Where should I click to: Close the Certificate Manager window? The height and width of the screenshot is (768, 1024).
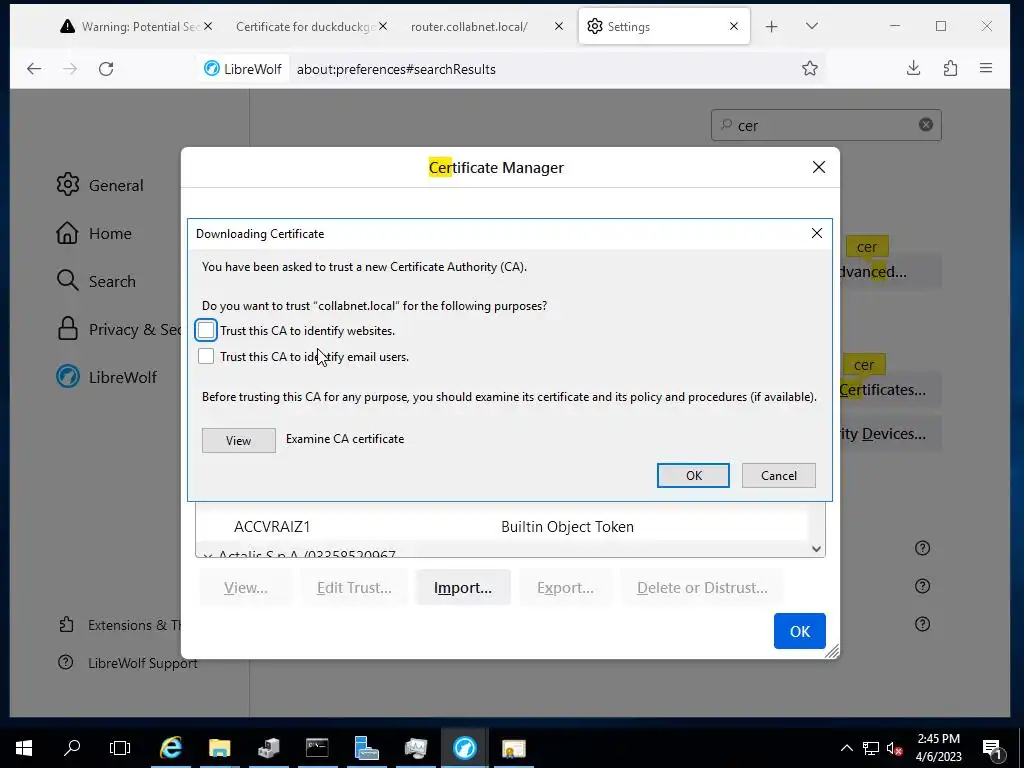pyautogui.click(x=818, y=167)
